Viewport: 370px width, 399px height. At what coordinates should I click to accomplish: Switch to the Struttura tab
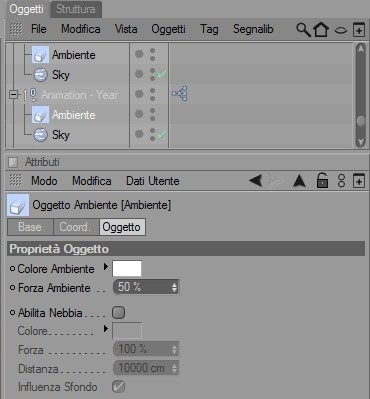tap(76, 9)
